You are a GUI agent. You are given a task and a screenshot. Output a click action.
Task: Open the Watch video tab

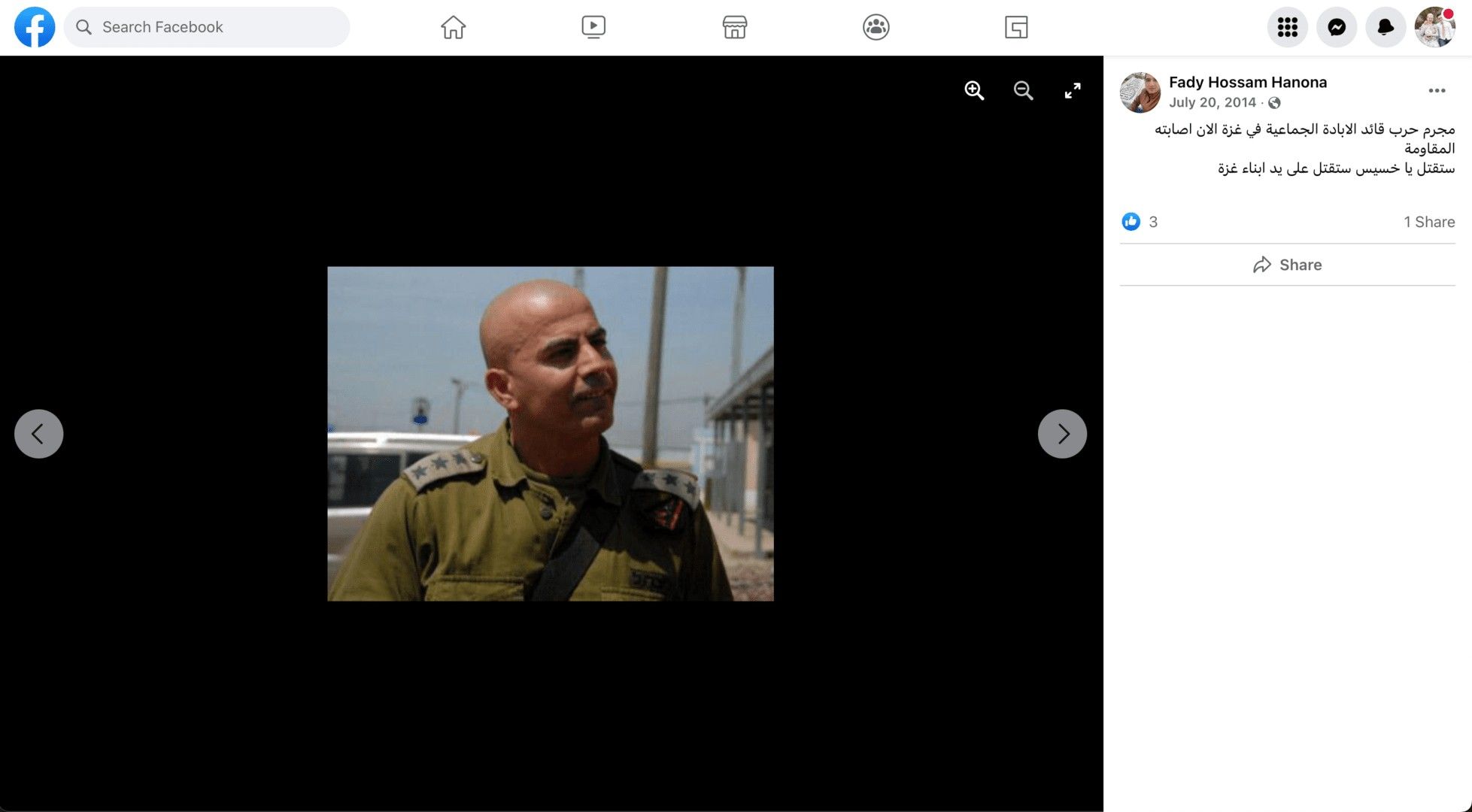coord(593,27)
